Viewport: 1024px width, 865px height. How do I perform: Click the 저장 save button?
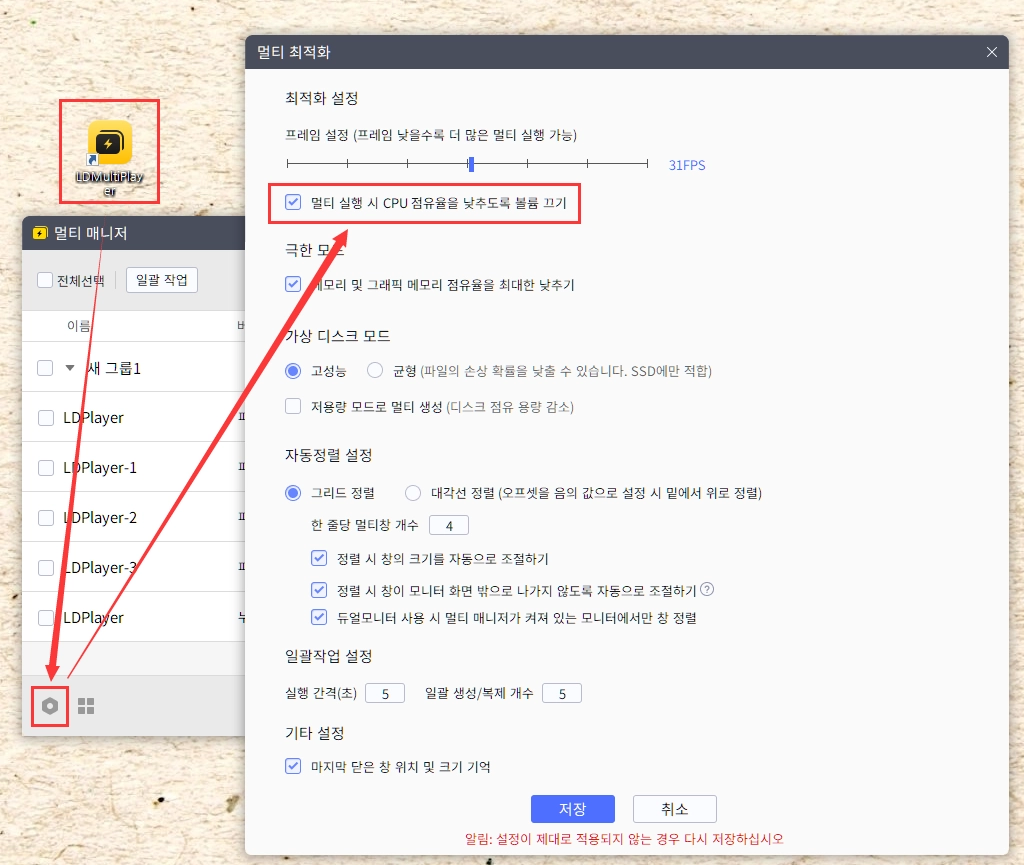pos(572,809)
